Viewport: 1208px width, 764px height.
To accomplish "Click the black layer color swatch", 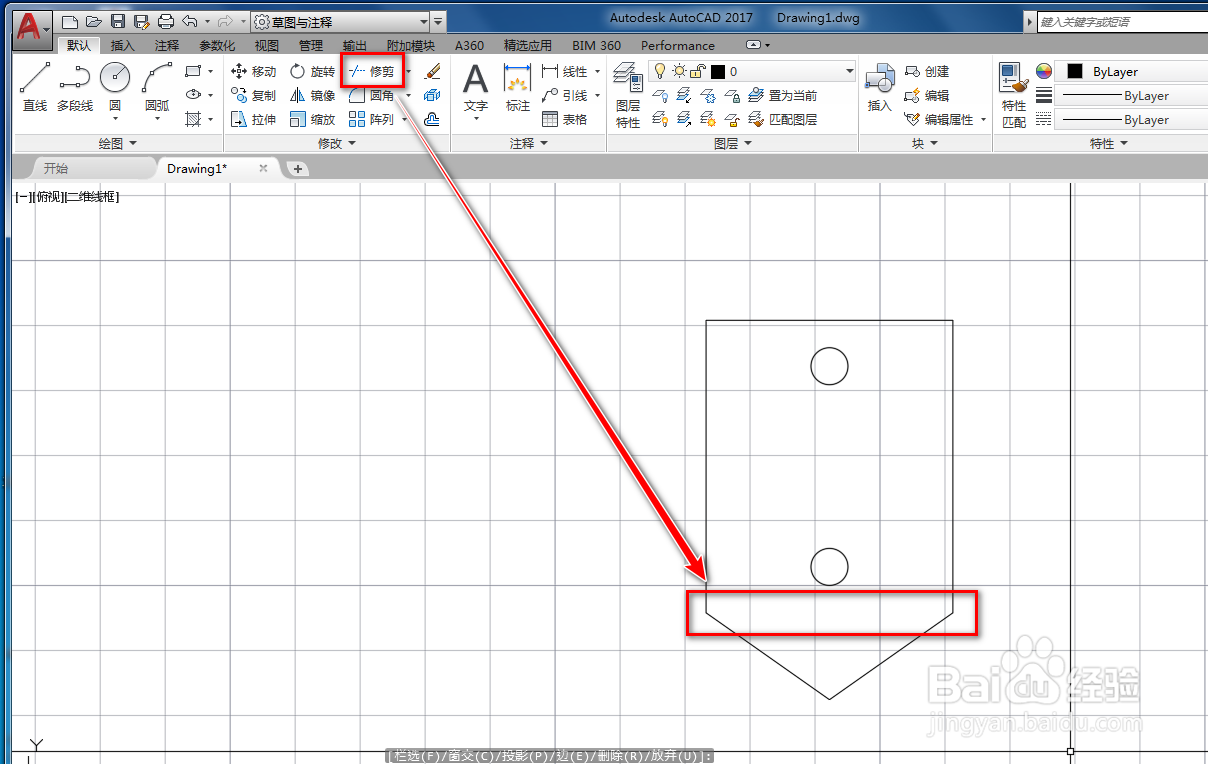I will click(x=718, y=71).
